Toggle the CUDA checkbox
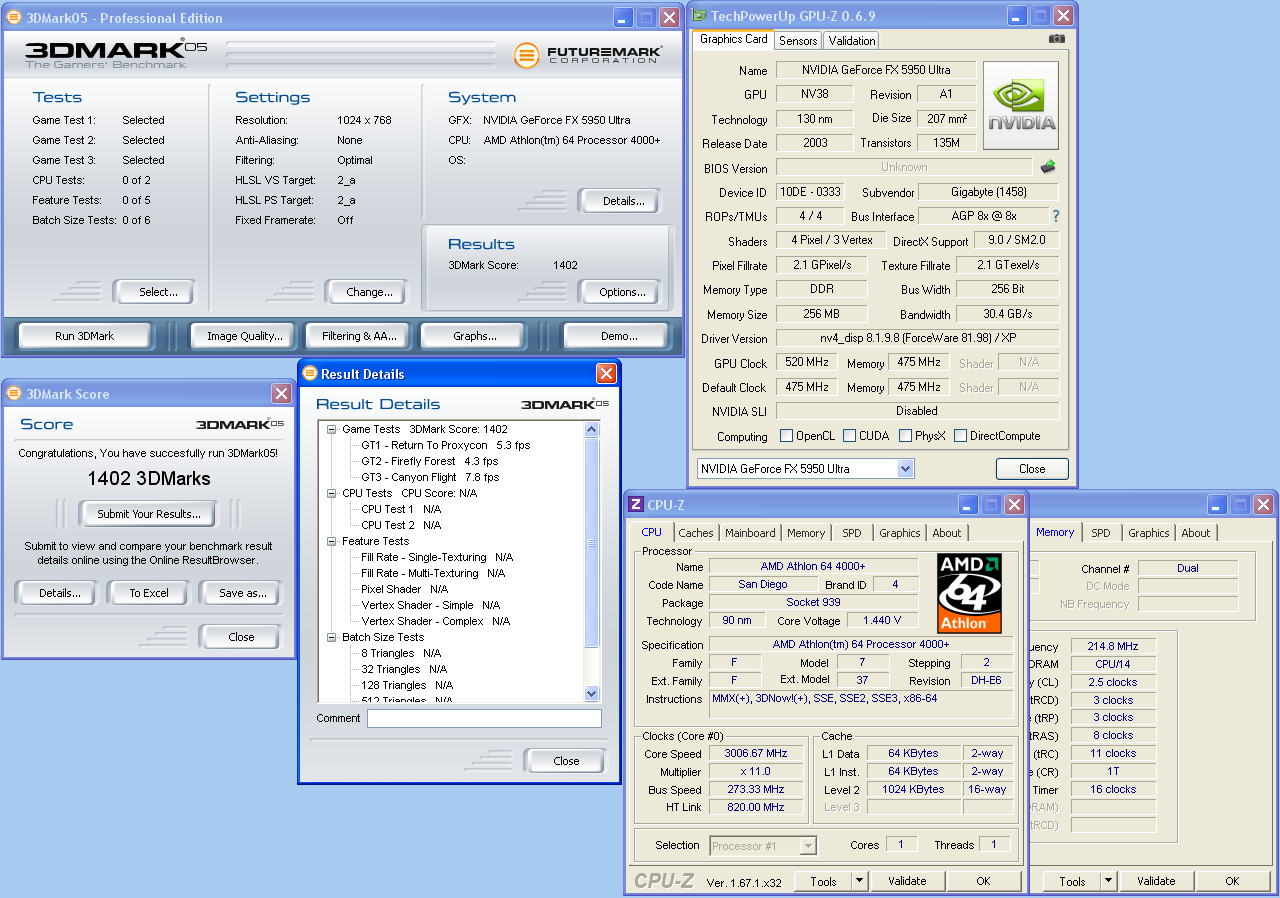This screenshot has height=898, width=1280. (849, 436)
